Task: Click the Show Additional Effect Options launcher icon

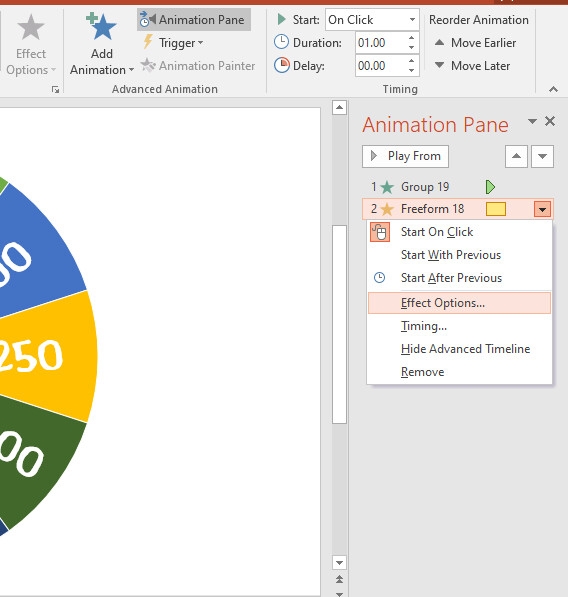Action: click(56, 89)
